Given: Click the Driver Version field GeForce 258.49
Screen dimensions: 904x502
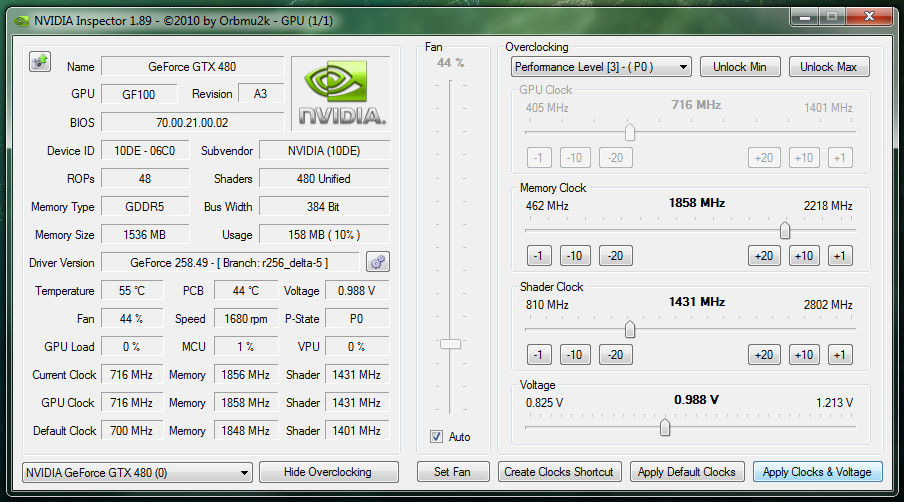Looking at the screenshot, I should tap(229, 263).
